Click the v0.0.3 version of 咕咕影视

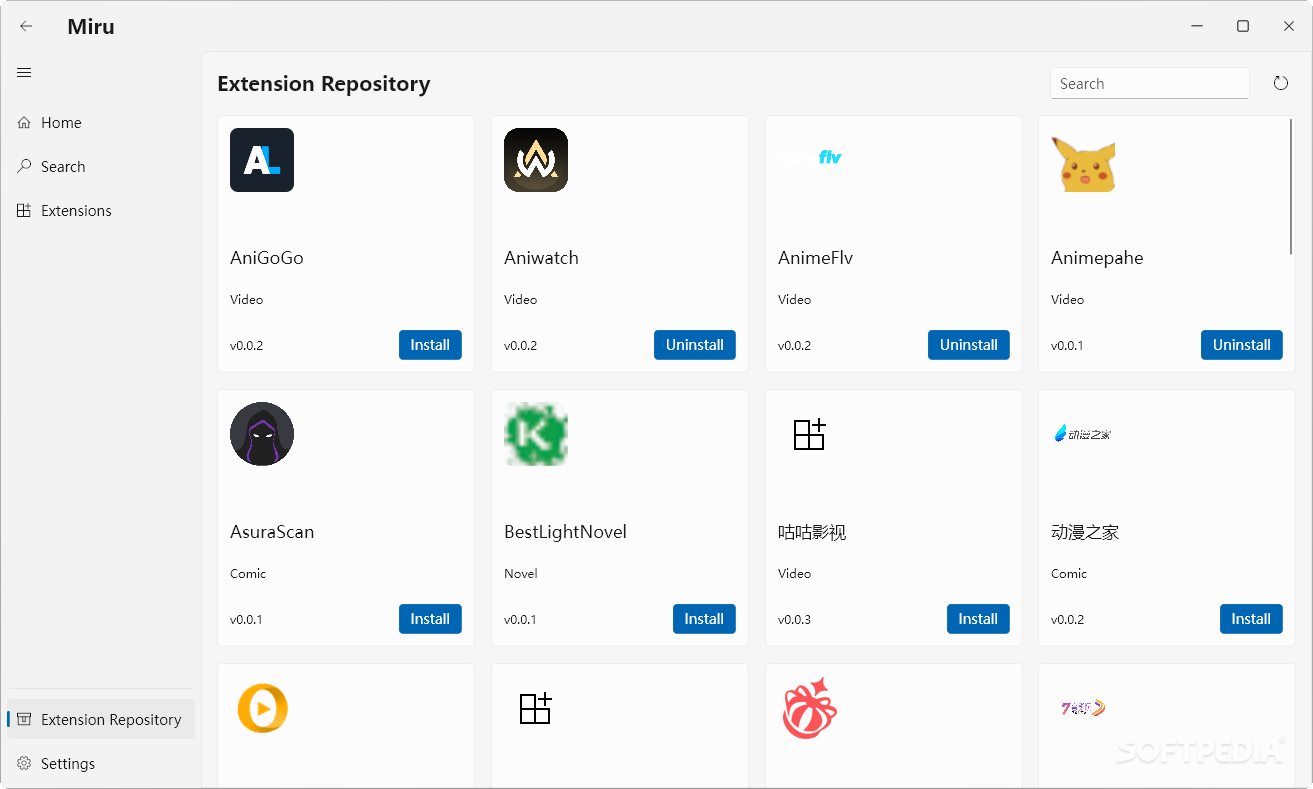(x=794, y=620)
